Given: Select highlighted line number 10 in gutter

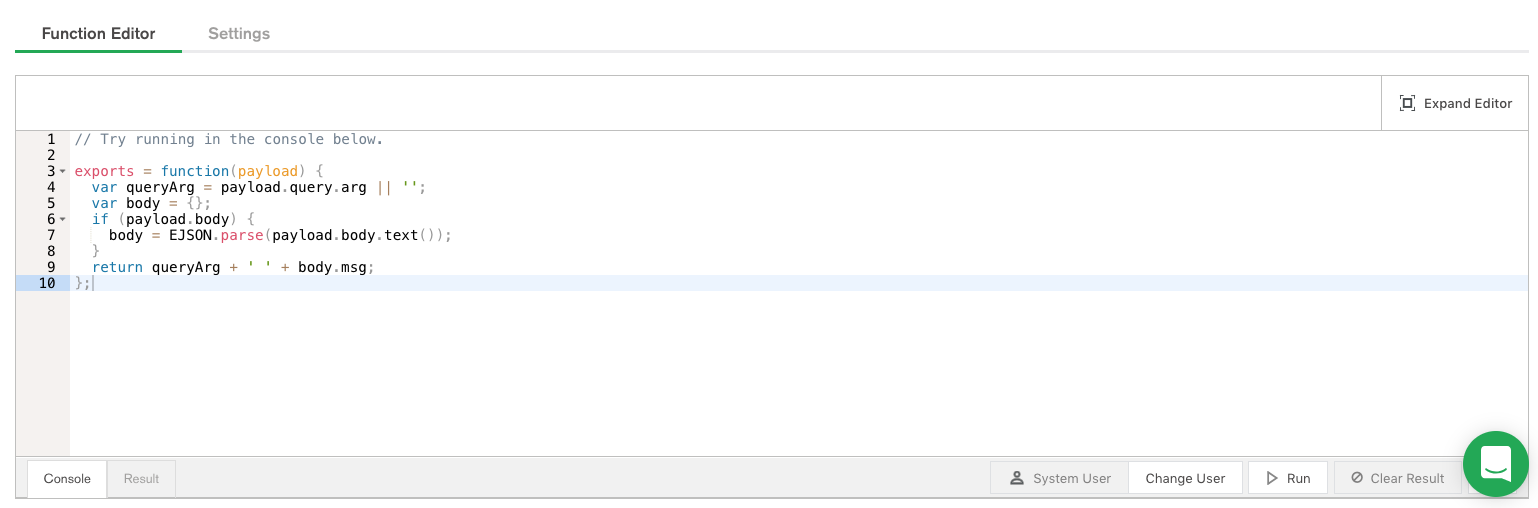Looking at the screenshot, I should 46,283.
